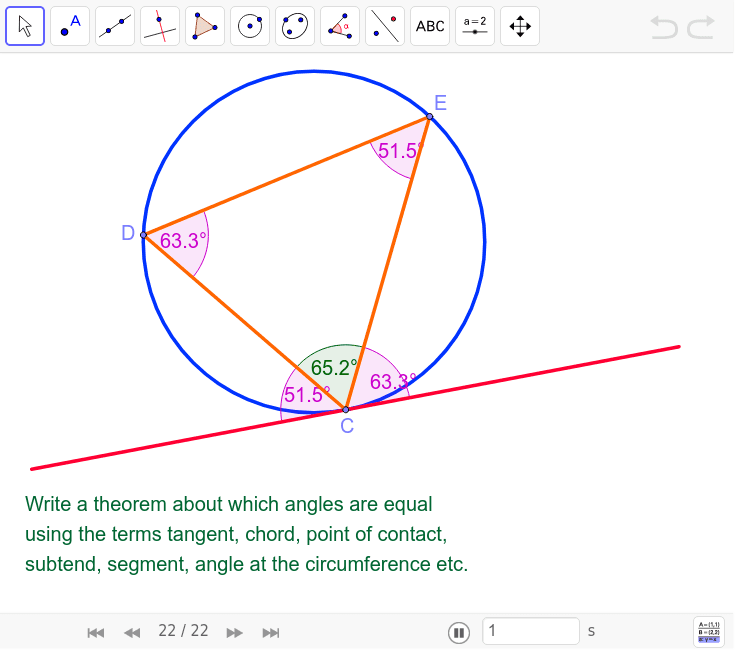Choose the a=2 Slider tool
735x650 pixels.
click(475, 26)
